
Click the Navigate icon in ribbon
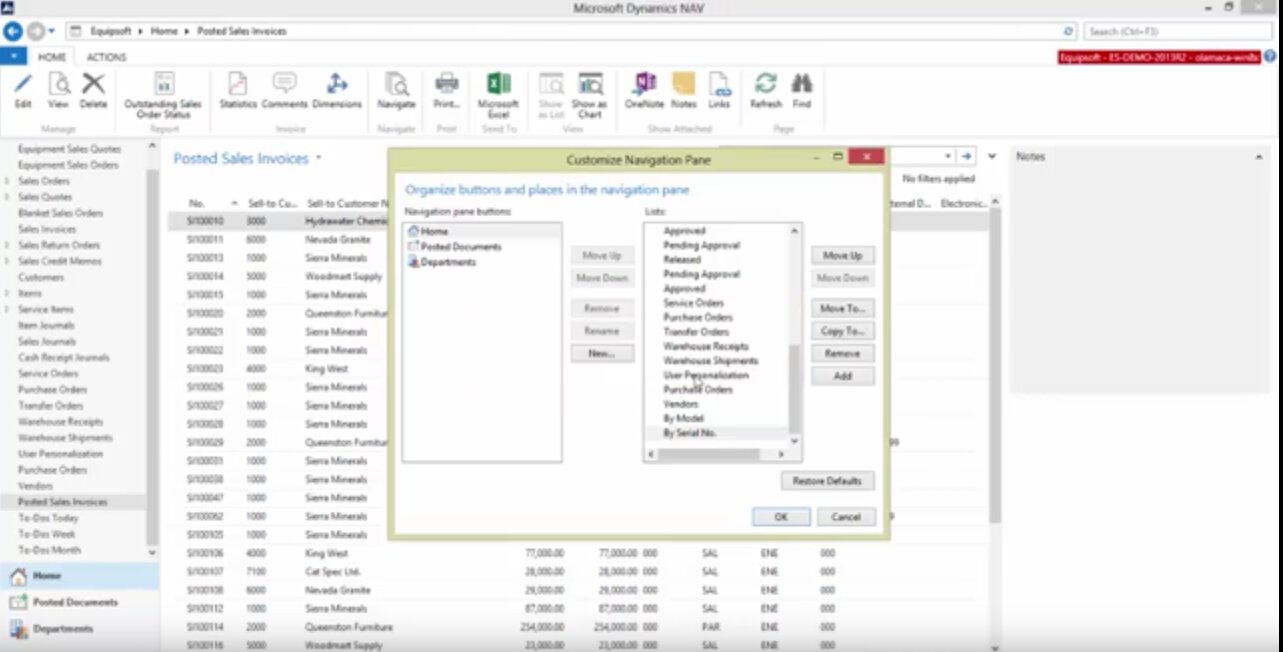396,85
